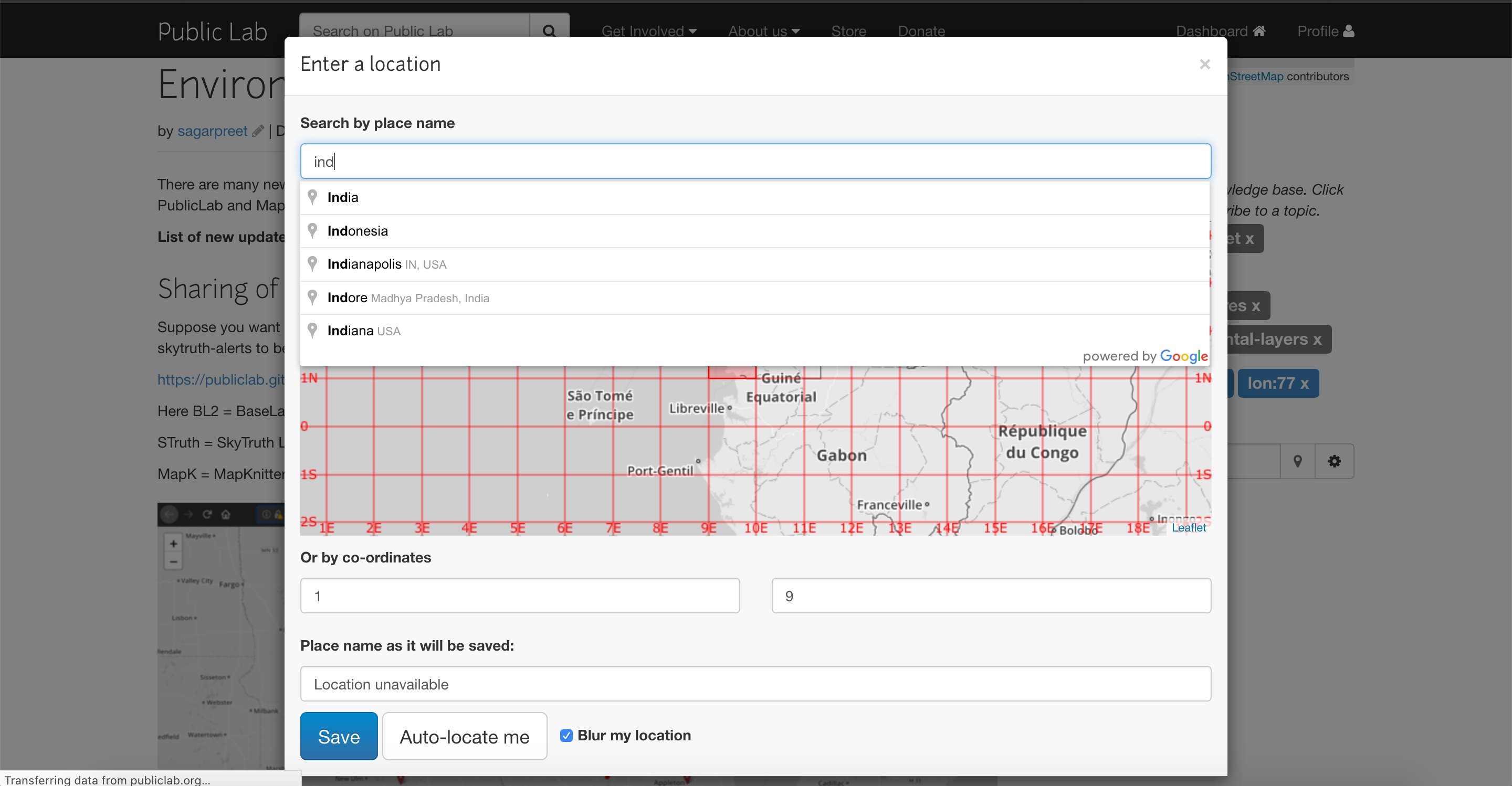Pick Indore Madhya Pradesh suggestion
Screen dimensions: 1512x786
(407, 298)
